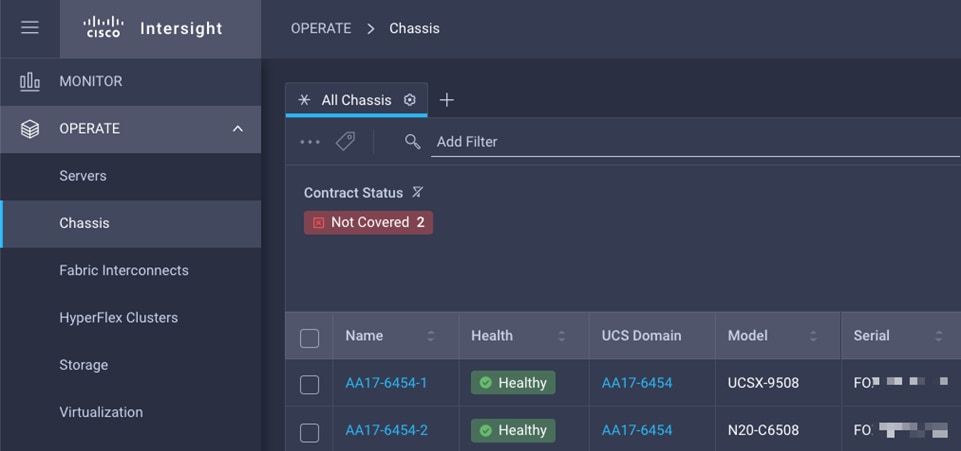Open the hamburger navigation menu
This screenshot has height=451, width=961.
pyautogui.click(x=29, y=28)
